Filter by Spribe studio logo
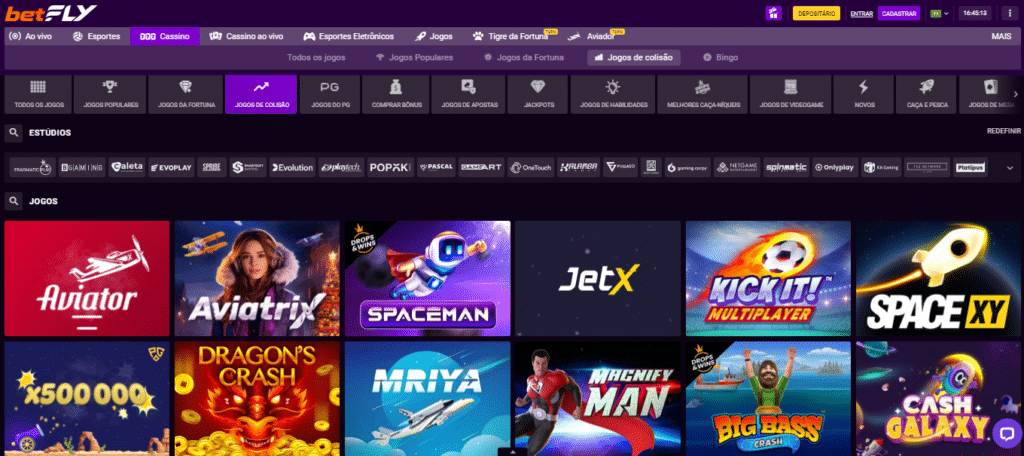Image resolution: width=1024 pixels, height=456 pixels. (x=212, y=168)
